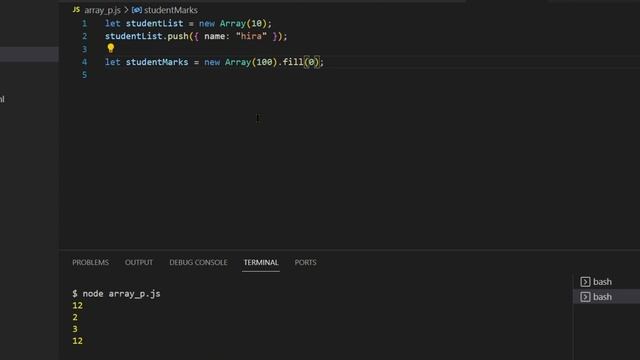Image resolution: width=640 pixels, height=360 pixels.
Task: Select the highlighted file row in sidebar
Action: coord(29,54)
